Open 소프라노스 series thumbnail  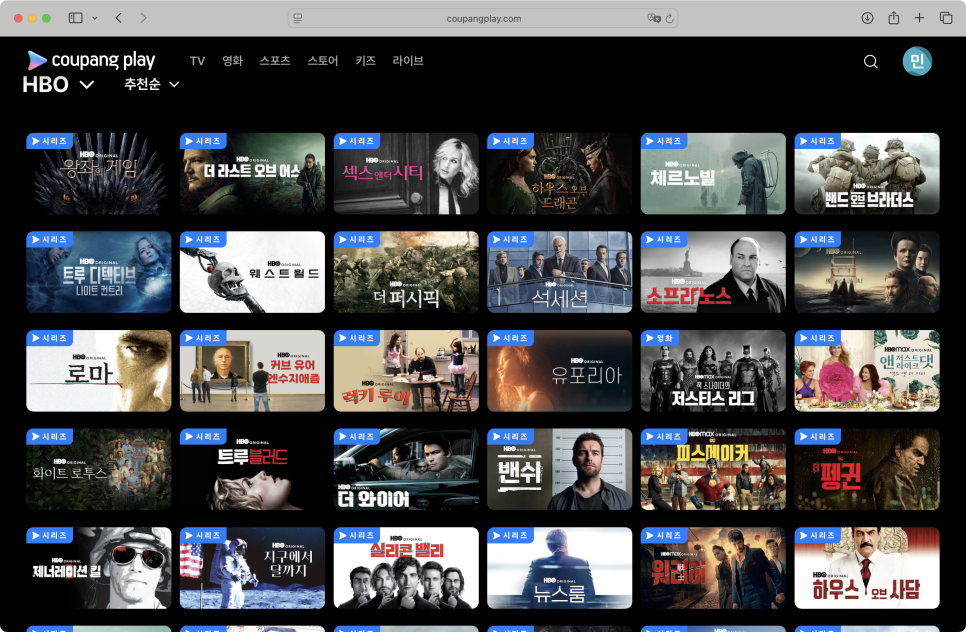(x=713, y=272)
